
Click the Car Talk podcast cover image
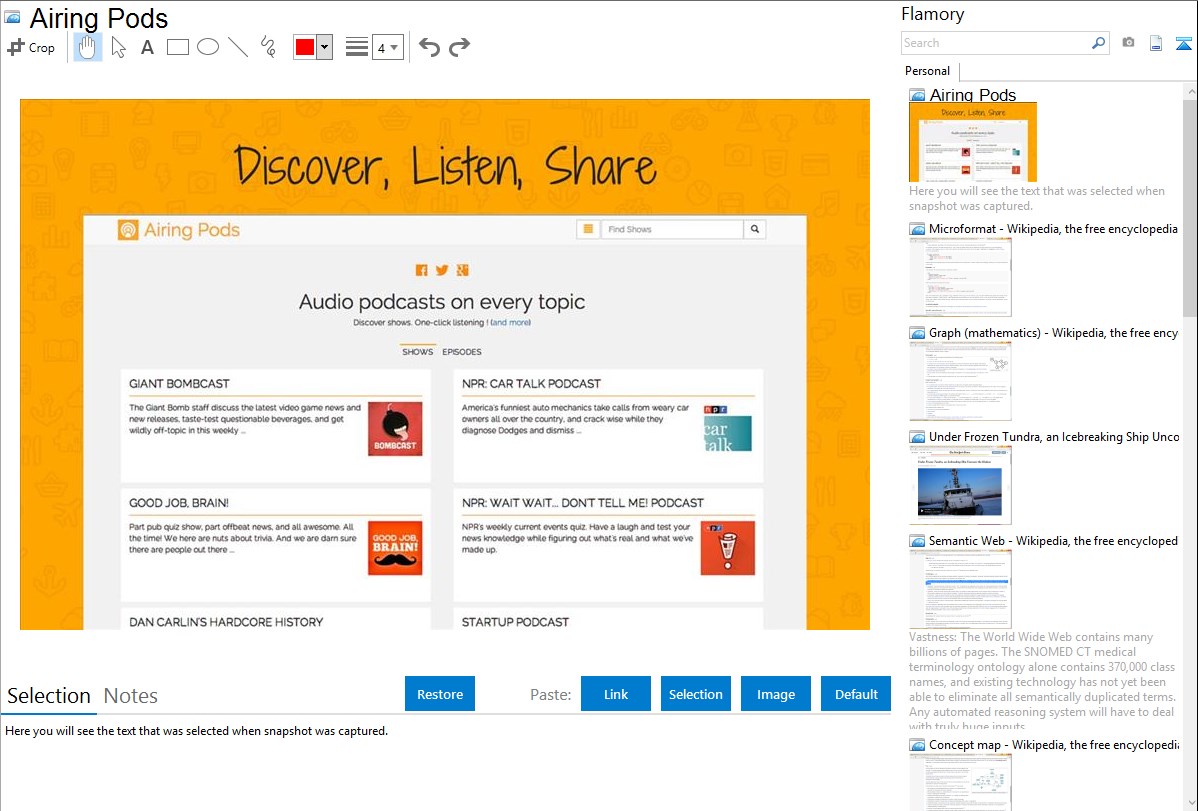[728, 429]
